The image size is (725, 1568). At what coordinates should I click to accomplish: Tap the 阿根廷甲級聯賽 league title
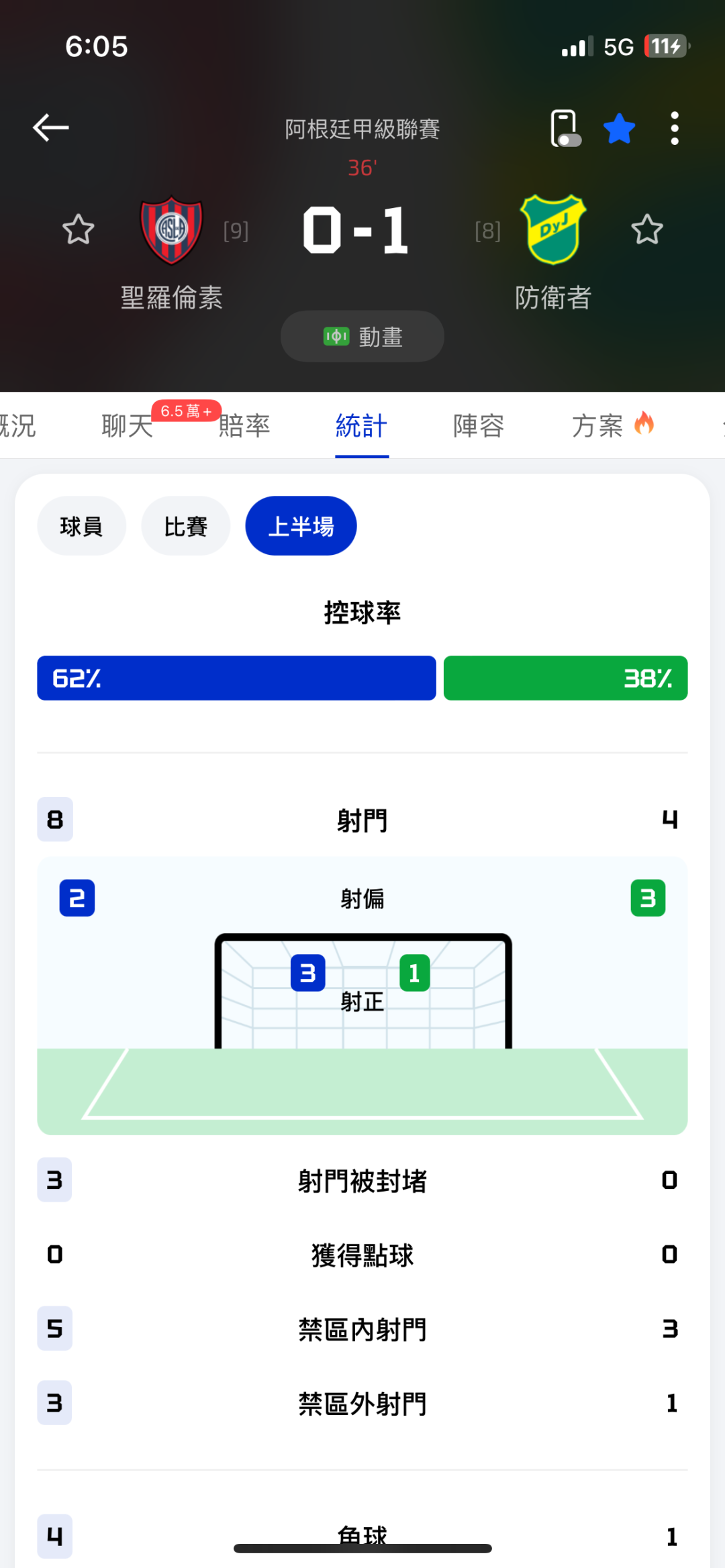coord(362,129)
